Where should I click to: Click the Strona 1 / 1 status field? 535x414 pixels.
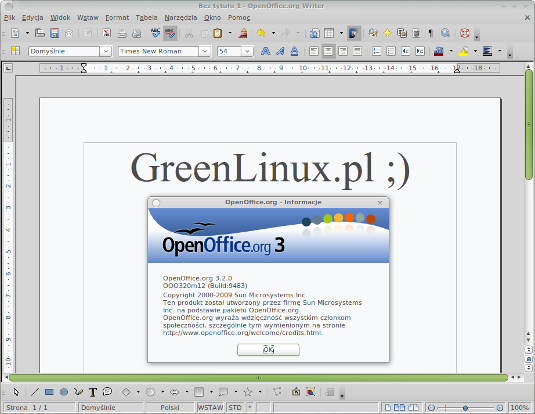coord(39,408)
